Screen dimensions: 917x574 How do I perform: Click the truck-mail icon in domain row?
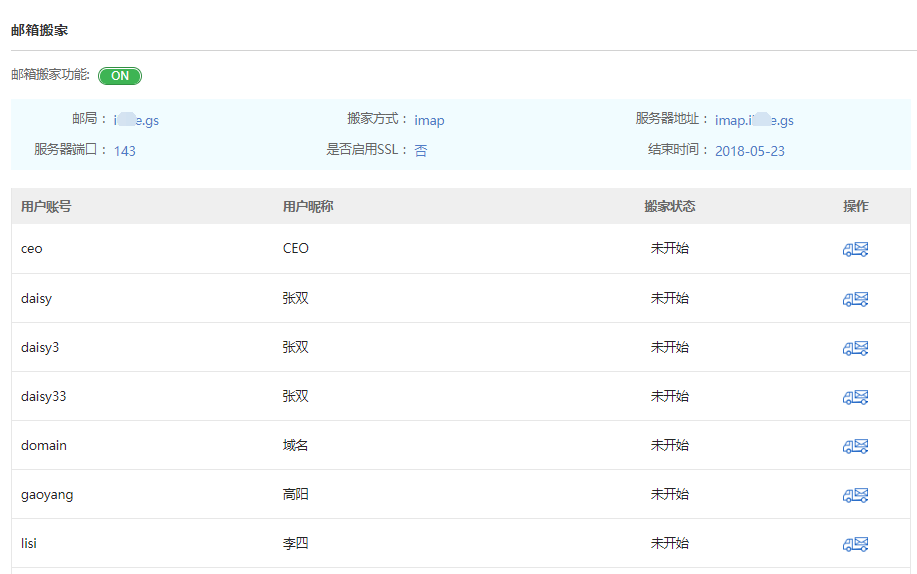coord(855,445)
